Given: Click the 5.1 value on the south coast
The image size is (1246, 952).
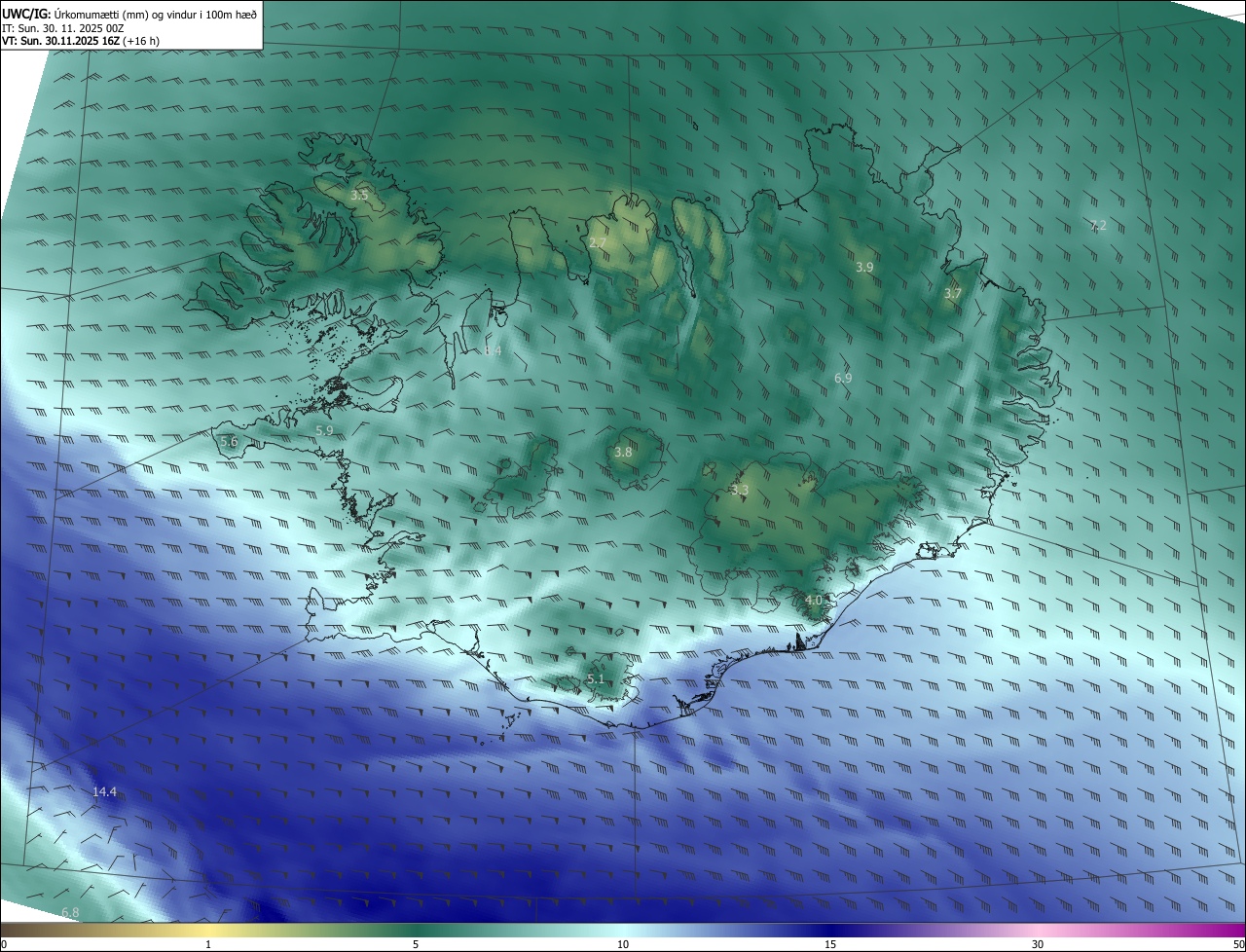Looking at the screenshot, I should pyautogui.click(x=596, y=679).
